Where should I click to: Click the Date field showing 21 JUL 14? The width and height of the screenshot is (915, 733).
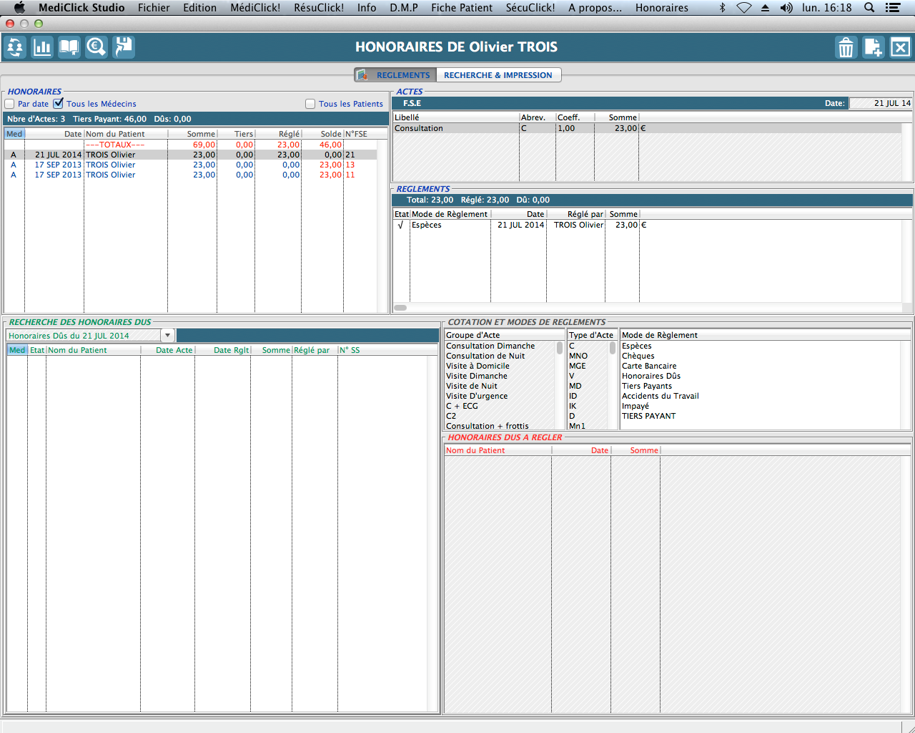[880, 103]
